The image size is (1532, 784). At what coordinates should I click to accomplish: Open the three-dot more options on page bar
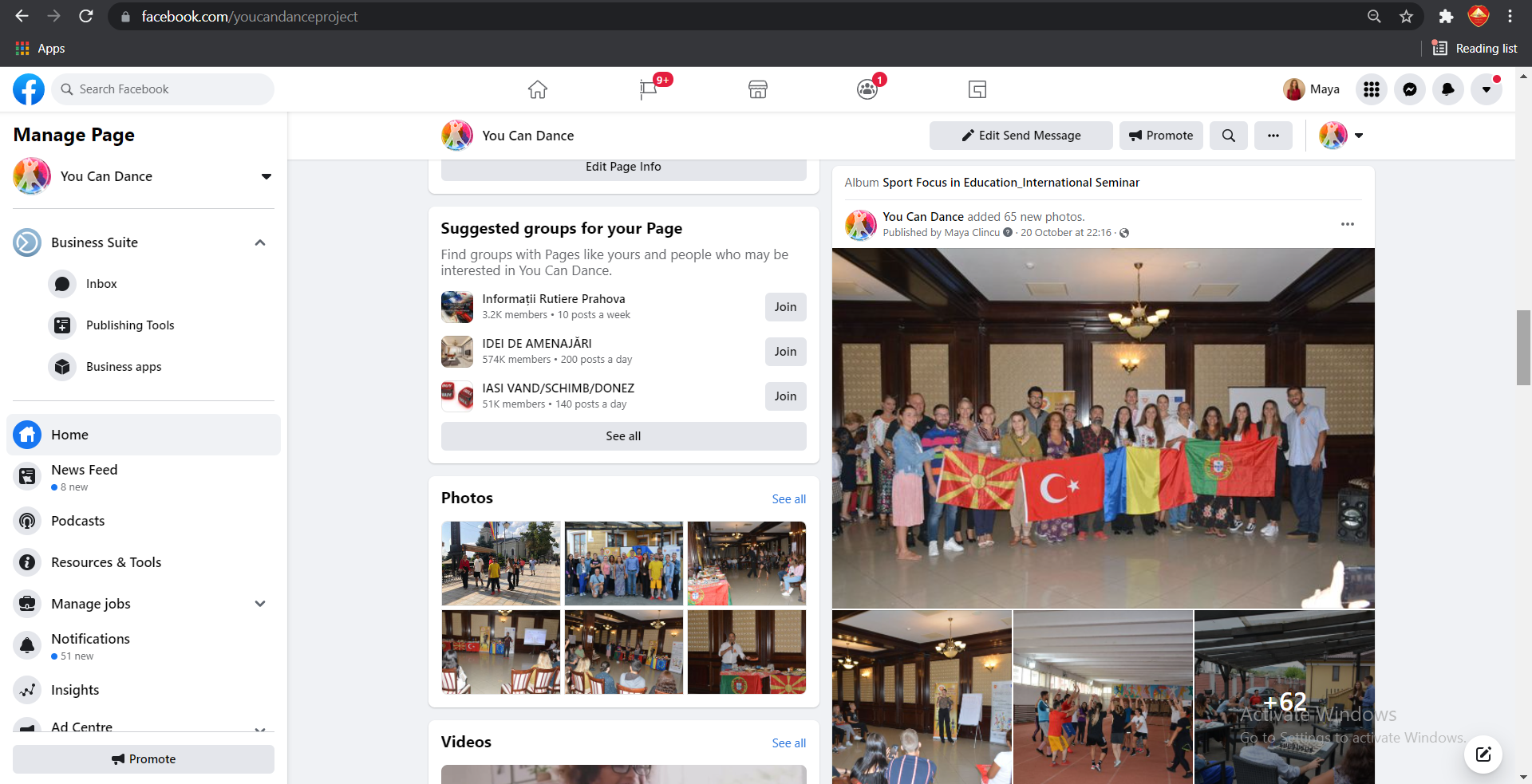pos(1273,136)
